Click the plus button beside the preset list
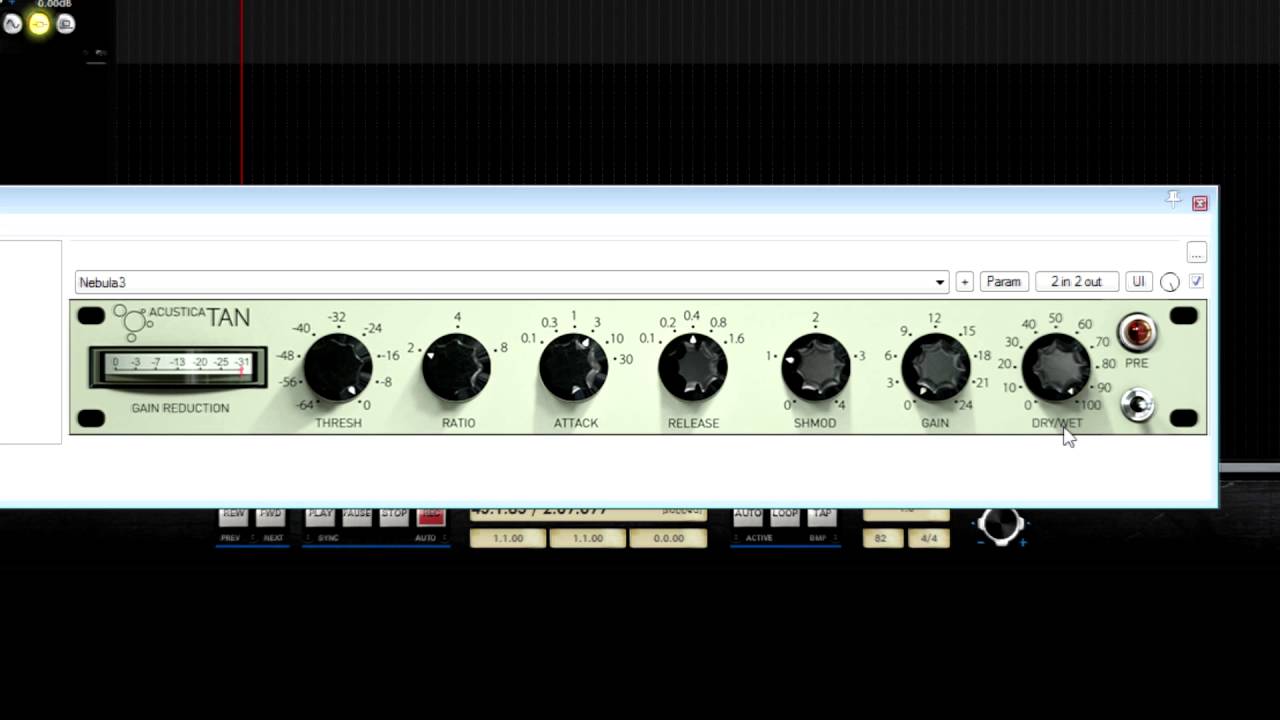This screenshot has height=720, width=1280. coord(964,282)
